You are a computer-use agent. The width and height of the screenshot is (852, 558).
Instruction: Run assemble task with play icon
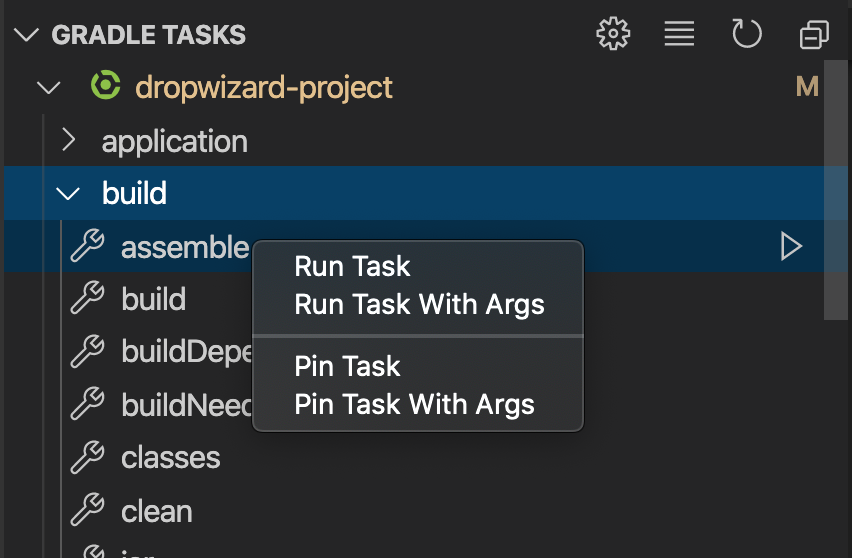pyautogui.click(x=791, y=246)
